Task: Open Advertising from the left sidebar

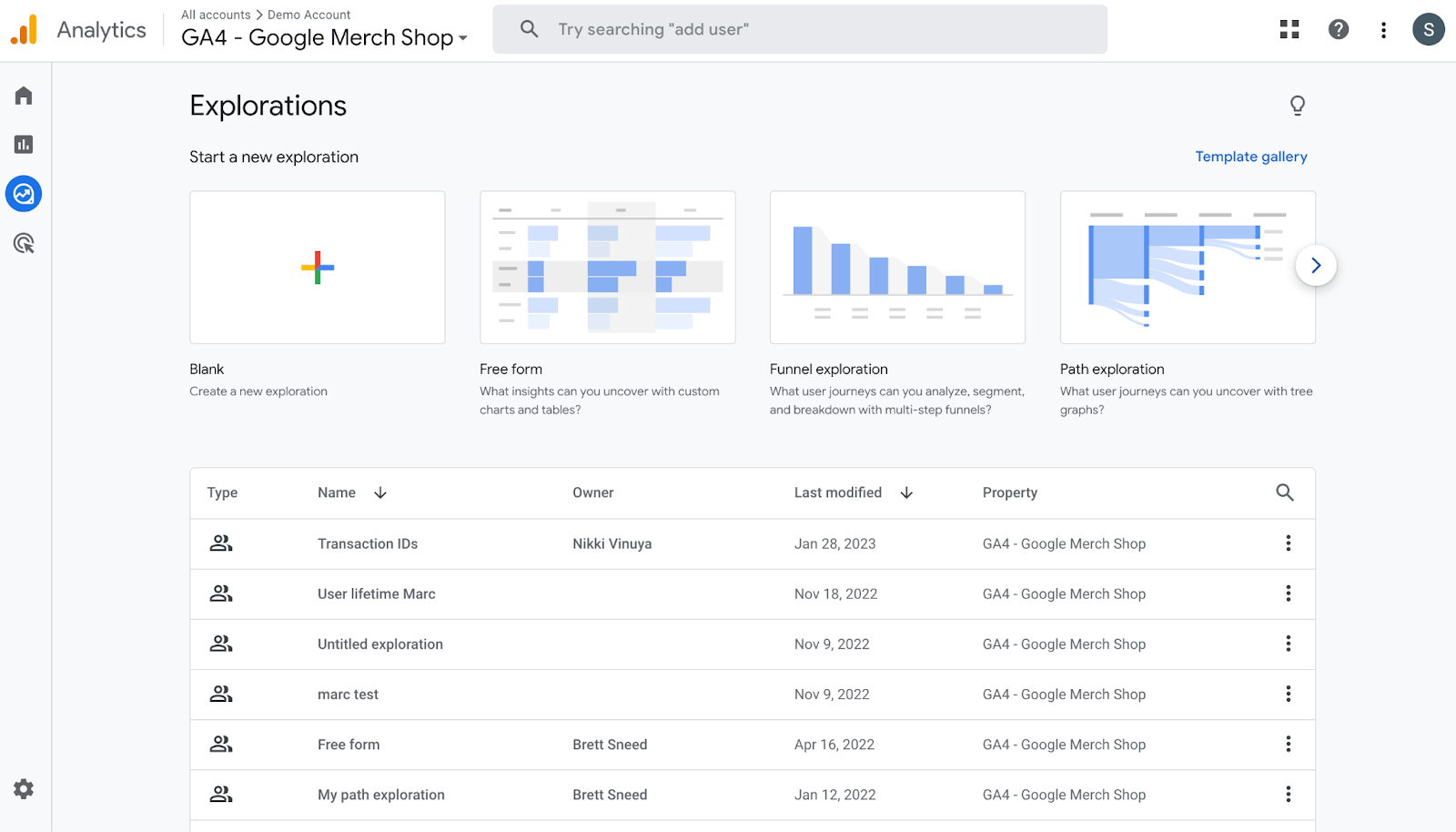Action: click(23, 243)
